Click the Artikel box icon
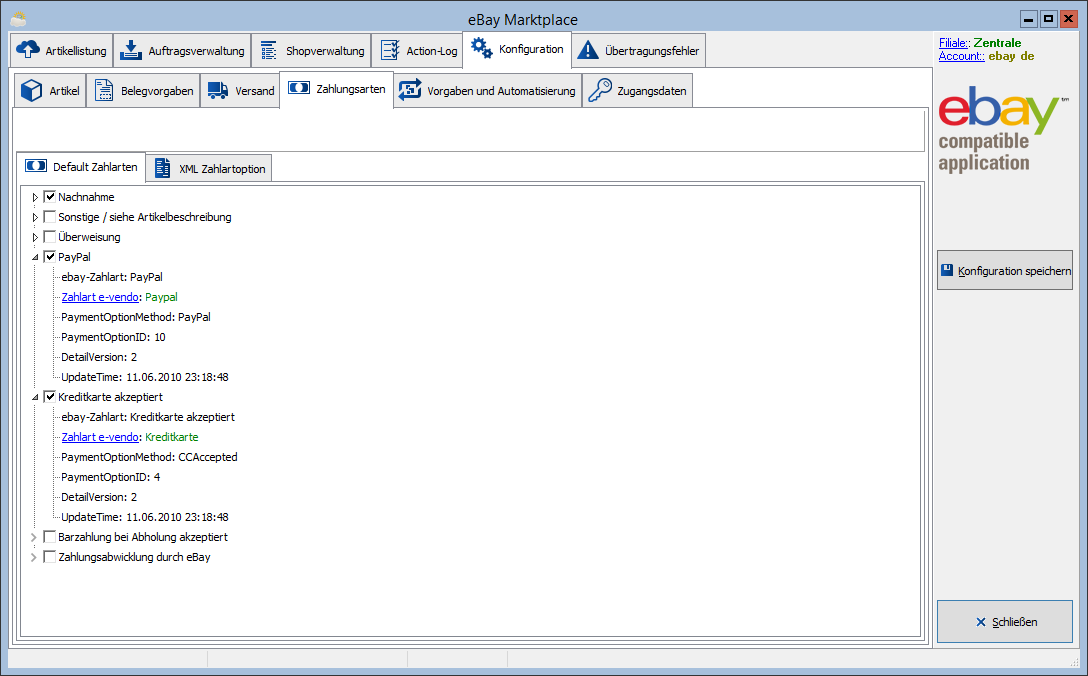Screen dimensions: 1088x676 pos(31,90)
